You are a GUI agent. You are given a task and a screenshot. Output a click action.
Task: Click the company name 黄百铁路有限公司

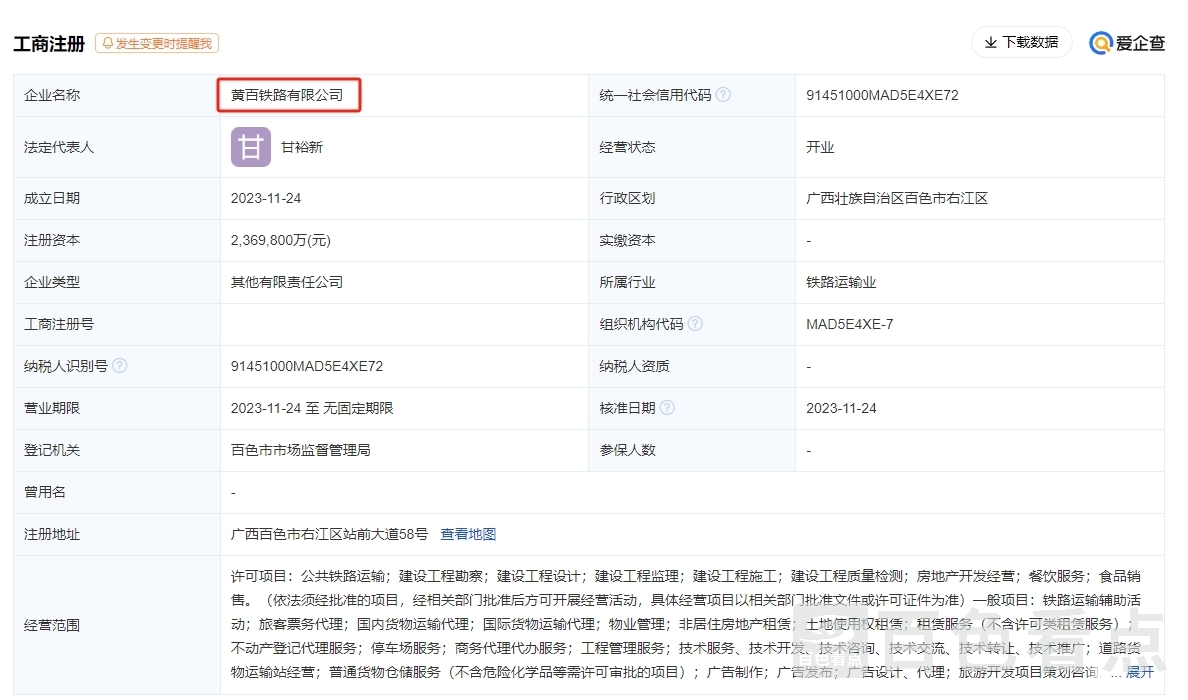(287, 95)
